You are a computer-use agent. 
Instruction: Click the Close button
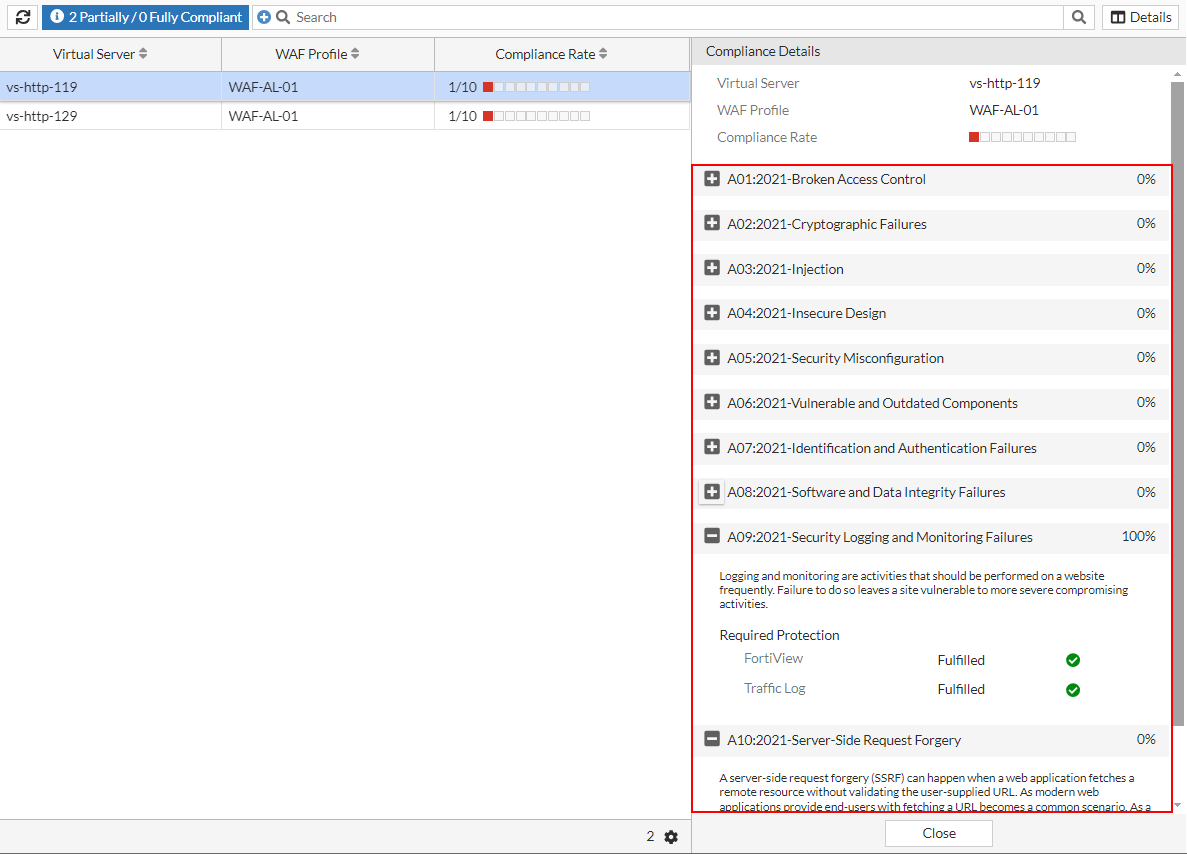point(939,833)
